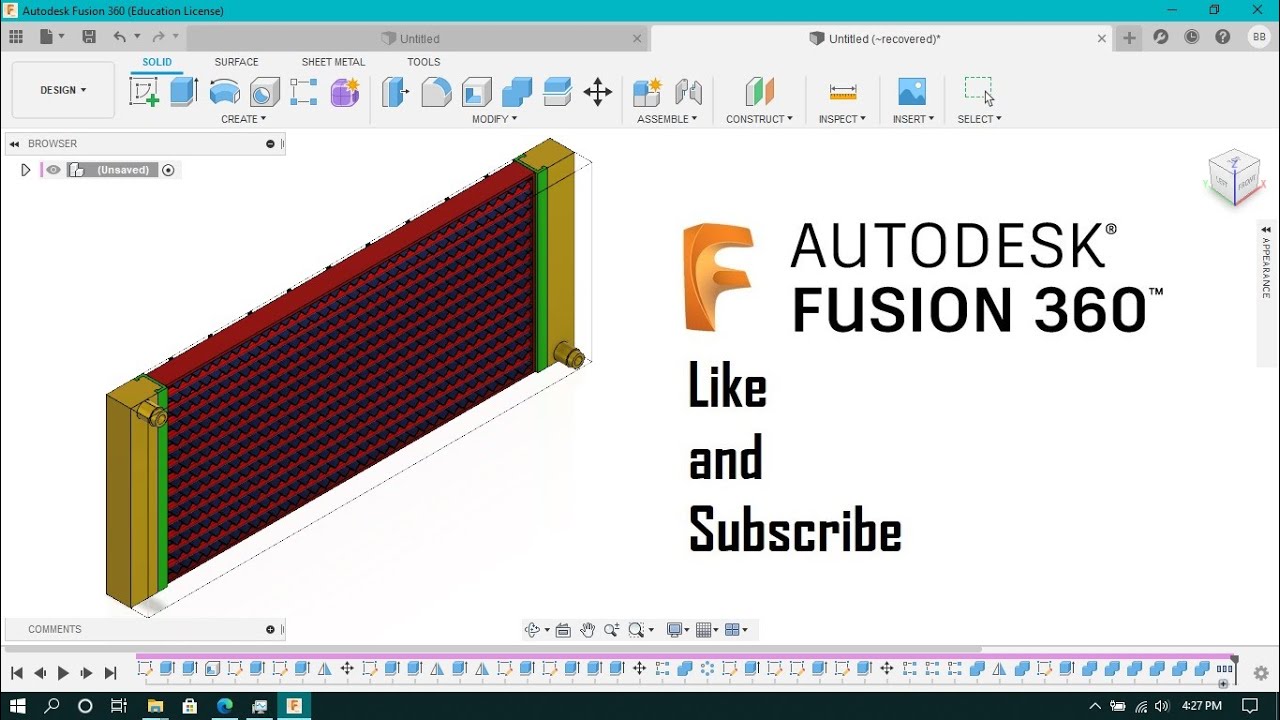Viewport: 1280px width, 720px height.
Task: Toggle visibility eye of Unsaved component
Action: (54, 170)
